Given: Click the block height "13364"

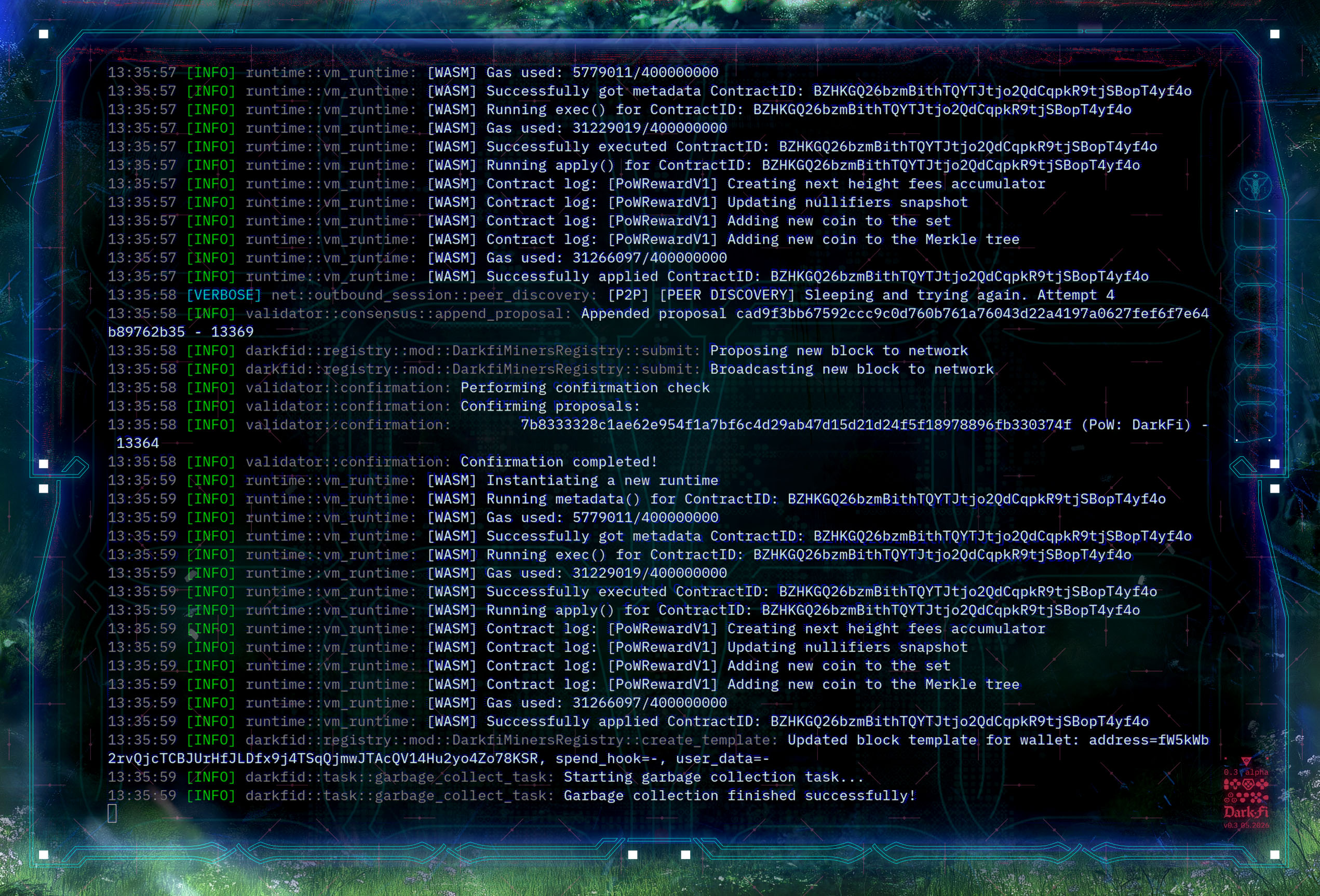Looking at the screenshot, I should point(138,443).
